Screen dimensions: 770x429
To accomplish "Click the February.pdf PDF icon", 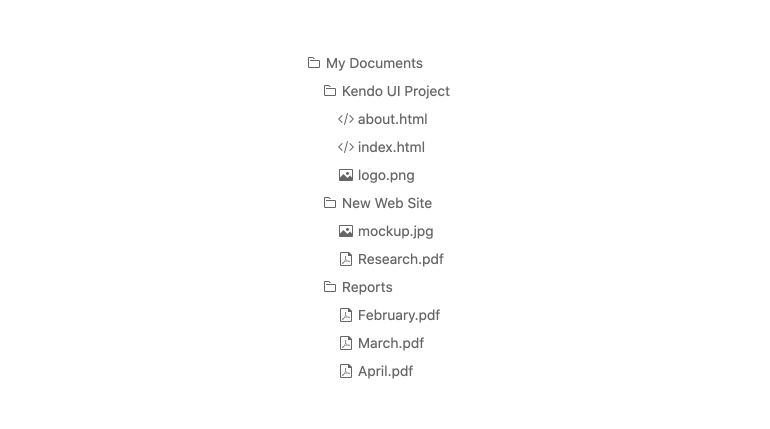I will (346, 315).
